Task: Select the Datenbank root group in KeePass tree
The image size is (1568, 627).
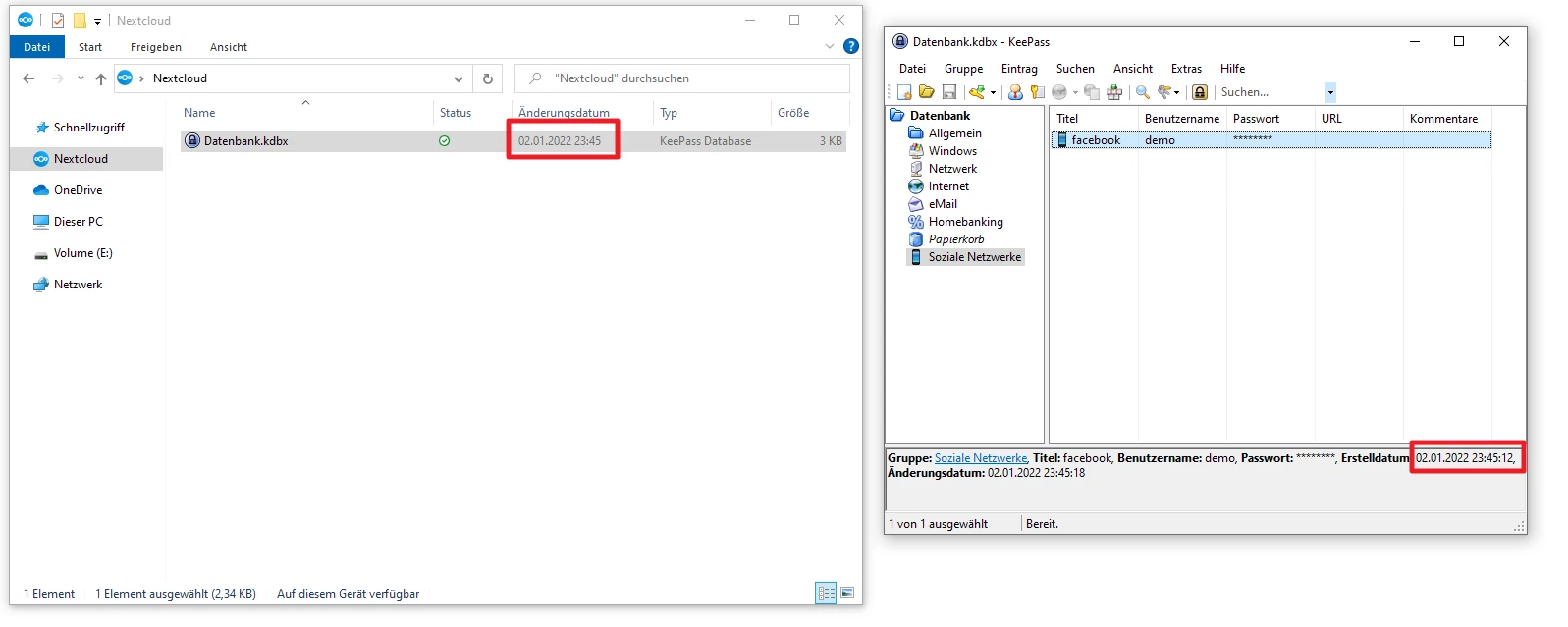Action: point(940,116)
